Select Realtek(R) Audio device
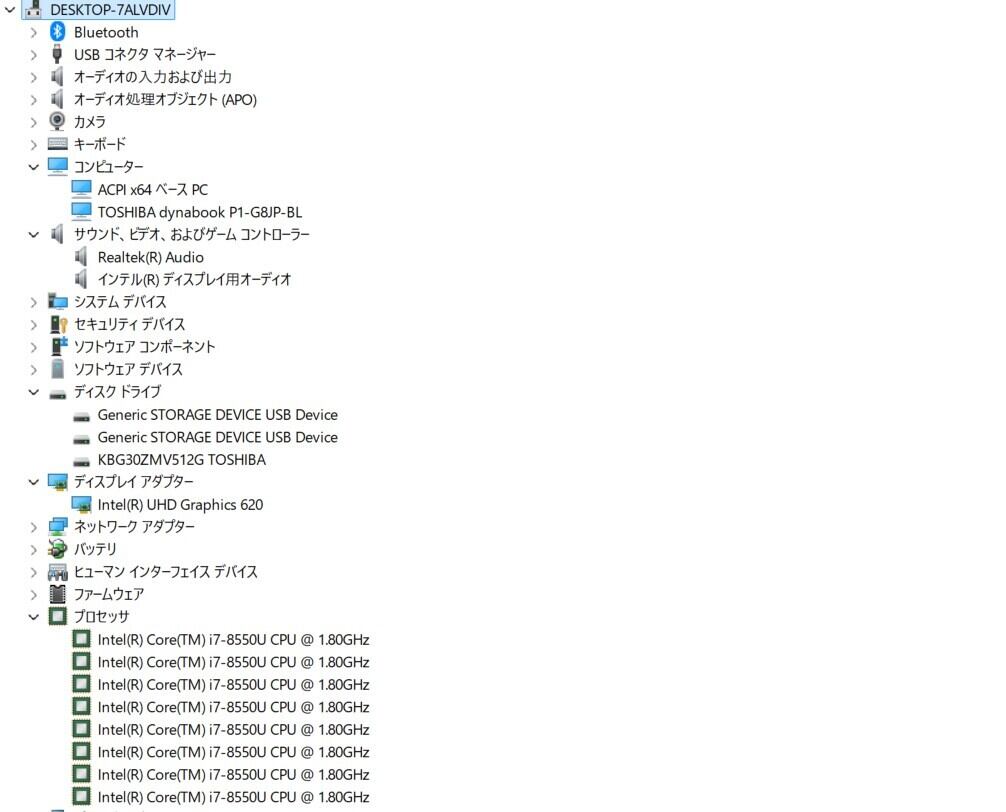Image resolution: width=1006 pixels, height=812 pixels. pyautogui.click(x=151, y=257)
